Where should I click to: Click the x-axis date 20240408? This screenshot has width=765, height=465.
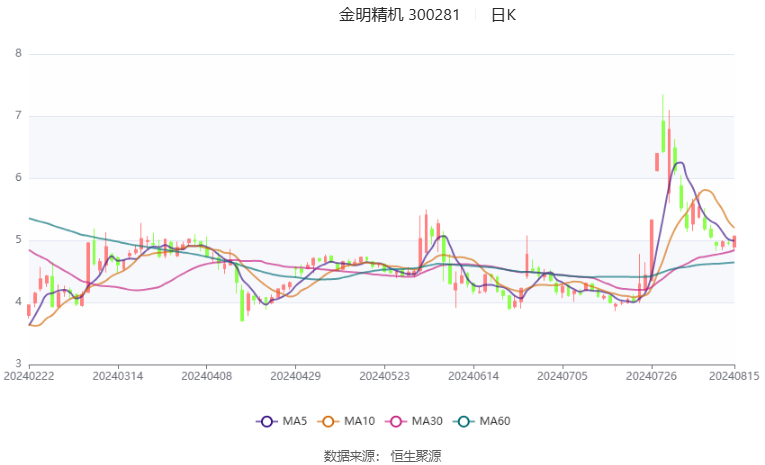(206, 376)
